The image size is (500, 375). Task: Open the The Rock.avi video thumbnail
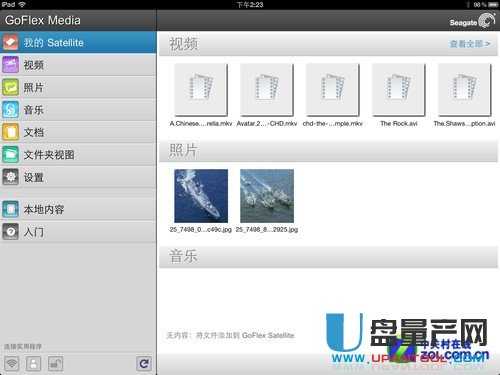[x=398, y=90]
